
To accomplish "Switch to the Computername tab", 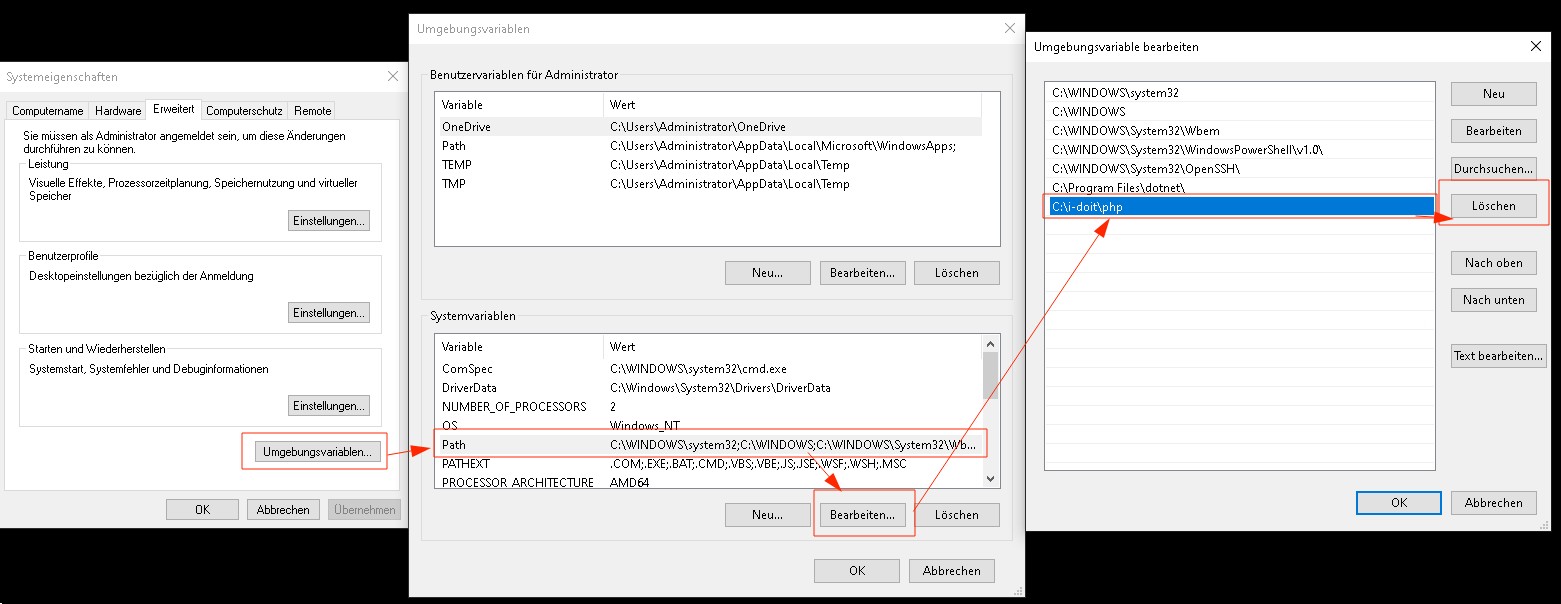I will [x=48, y=111].
